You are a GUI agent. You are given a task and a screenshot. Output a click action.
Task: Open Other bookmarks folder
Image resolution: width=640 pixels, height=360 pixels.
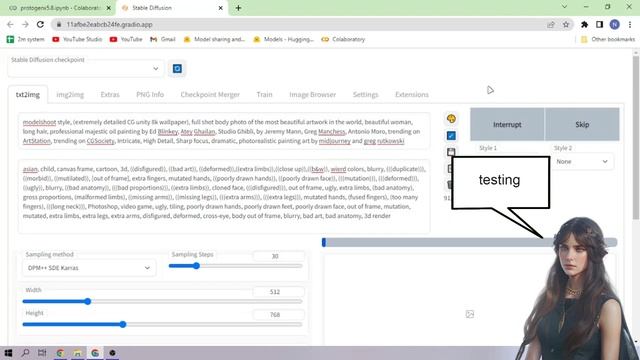pos(608,39)
